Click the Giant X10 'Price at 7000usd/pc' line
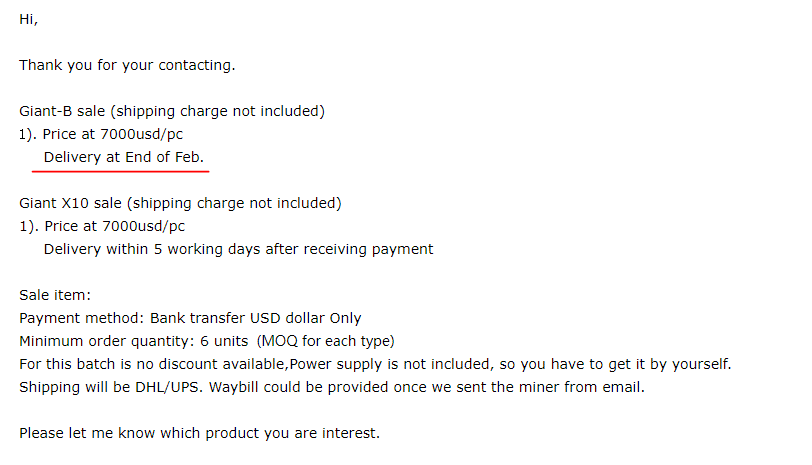 (102, 226)
